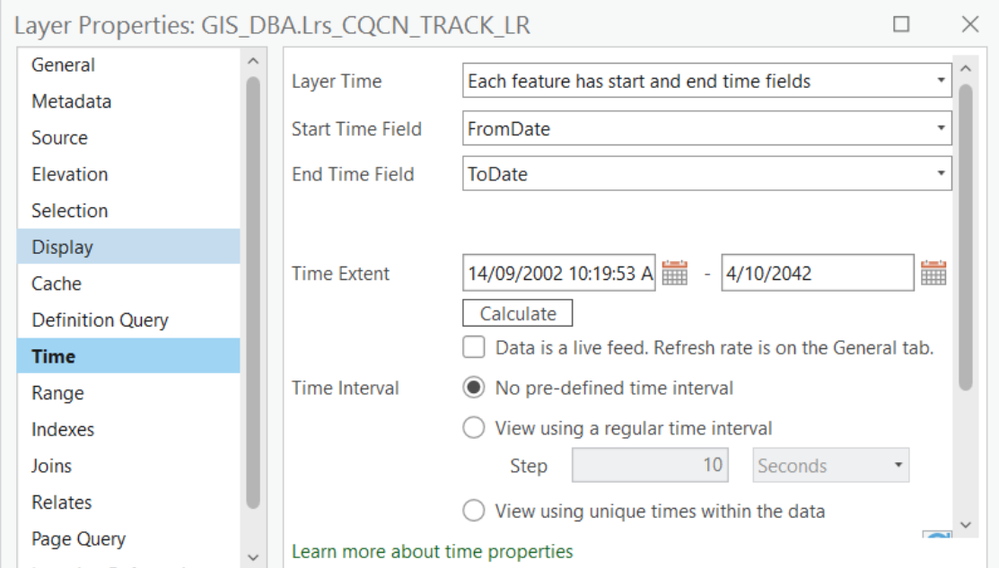Open calendar picker for end time extent
999x568 pixels.
(933, 273)
